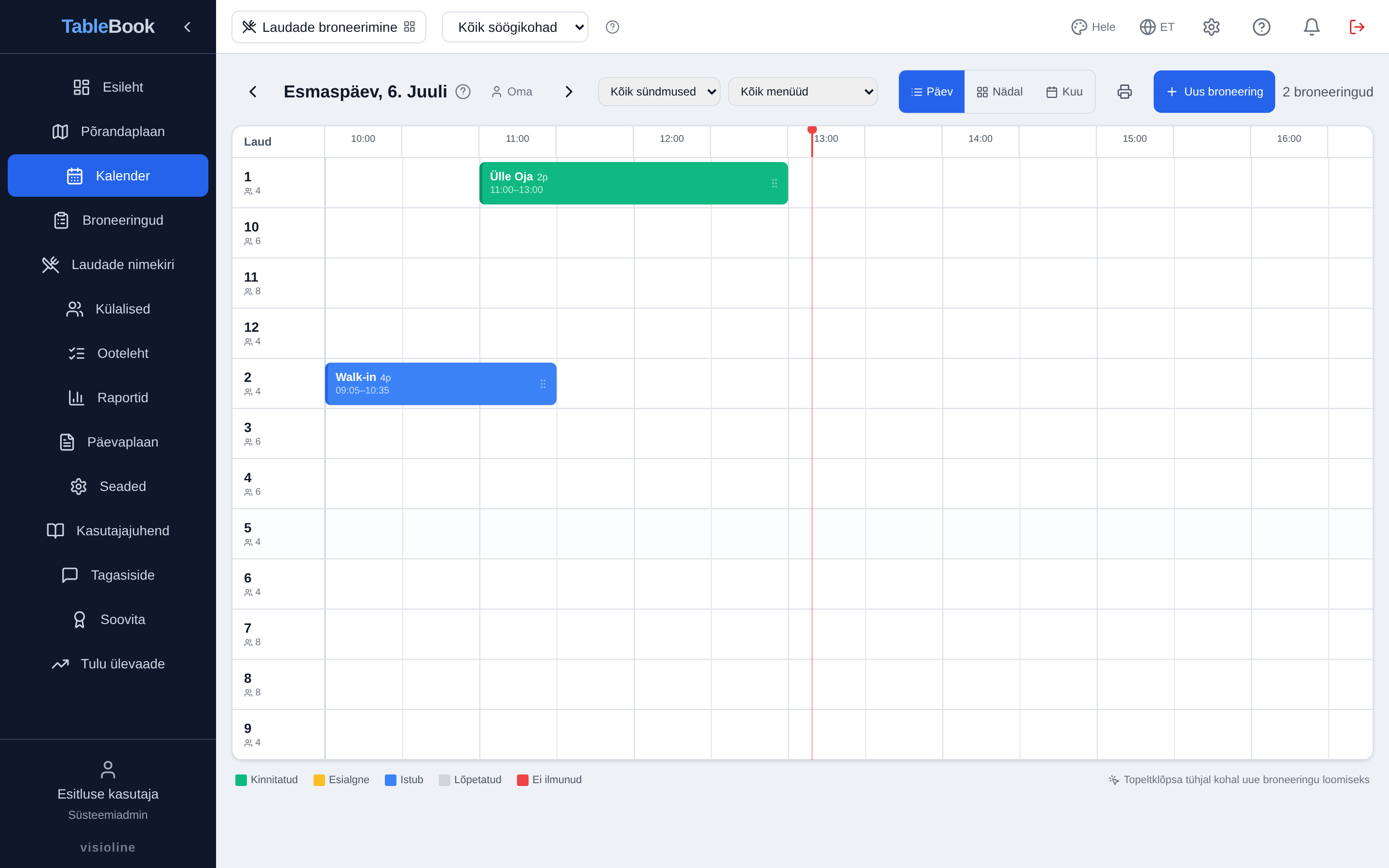Click the printer icon
The image size is (1389, 868).
(1124, 92)
